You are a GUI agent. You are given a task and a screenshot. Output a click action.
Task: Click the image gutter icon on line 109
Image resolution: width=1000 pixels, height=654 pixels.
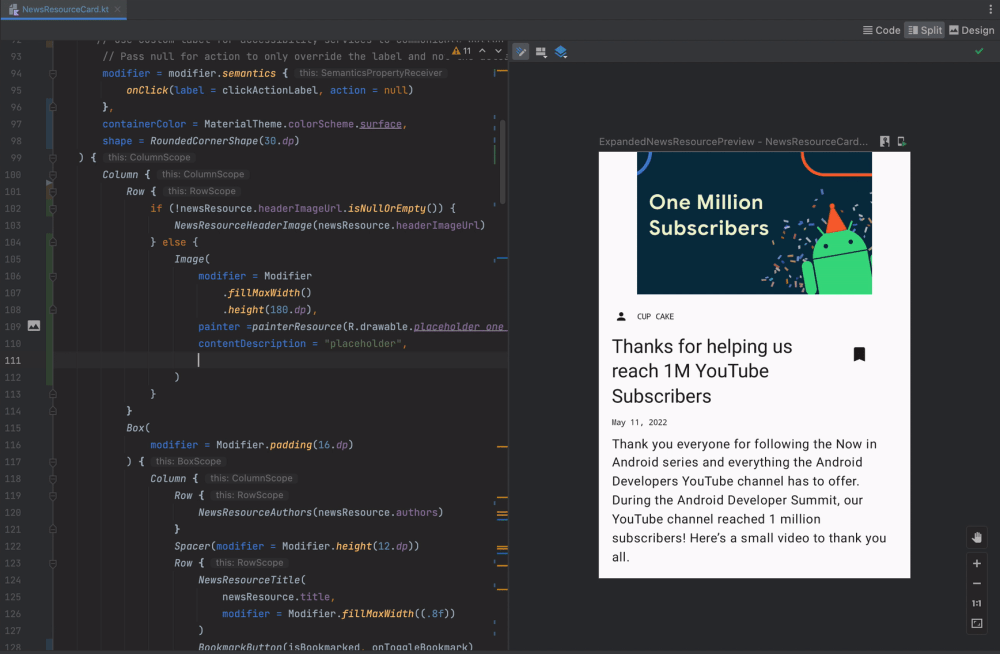(33, 326)
